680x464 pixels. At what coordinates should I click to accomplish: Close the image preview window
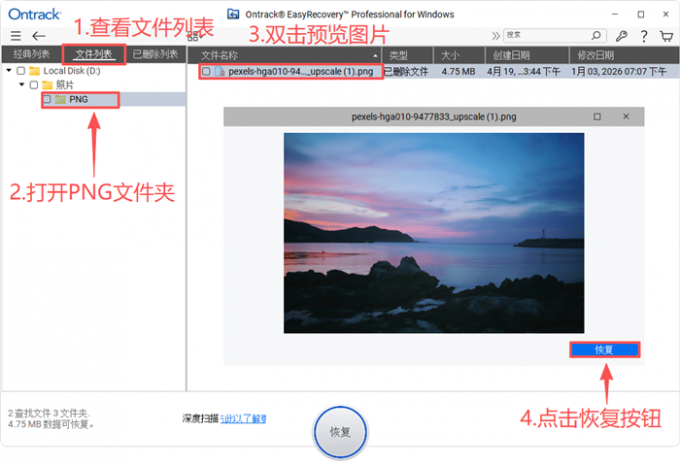(x=626, y=116)
